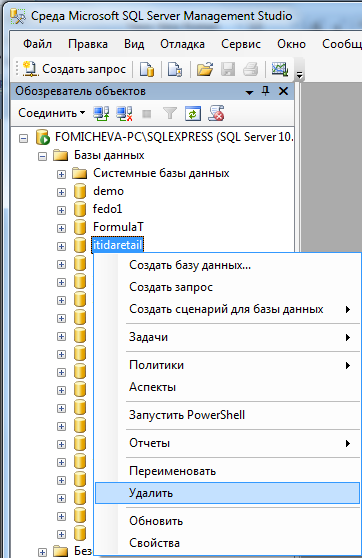This screenshot has height=558, width=362.
Task: Open the toolbar overflow options arrow
Action: pyautogui.click(x=299, y=75)
